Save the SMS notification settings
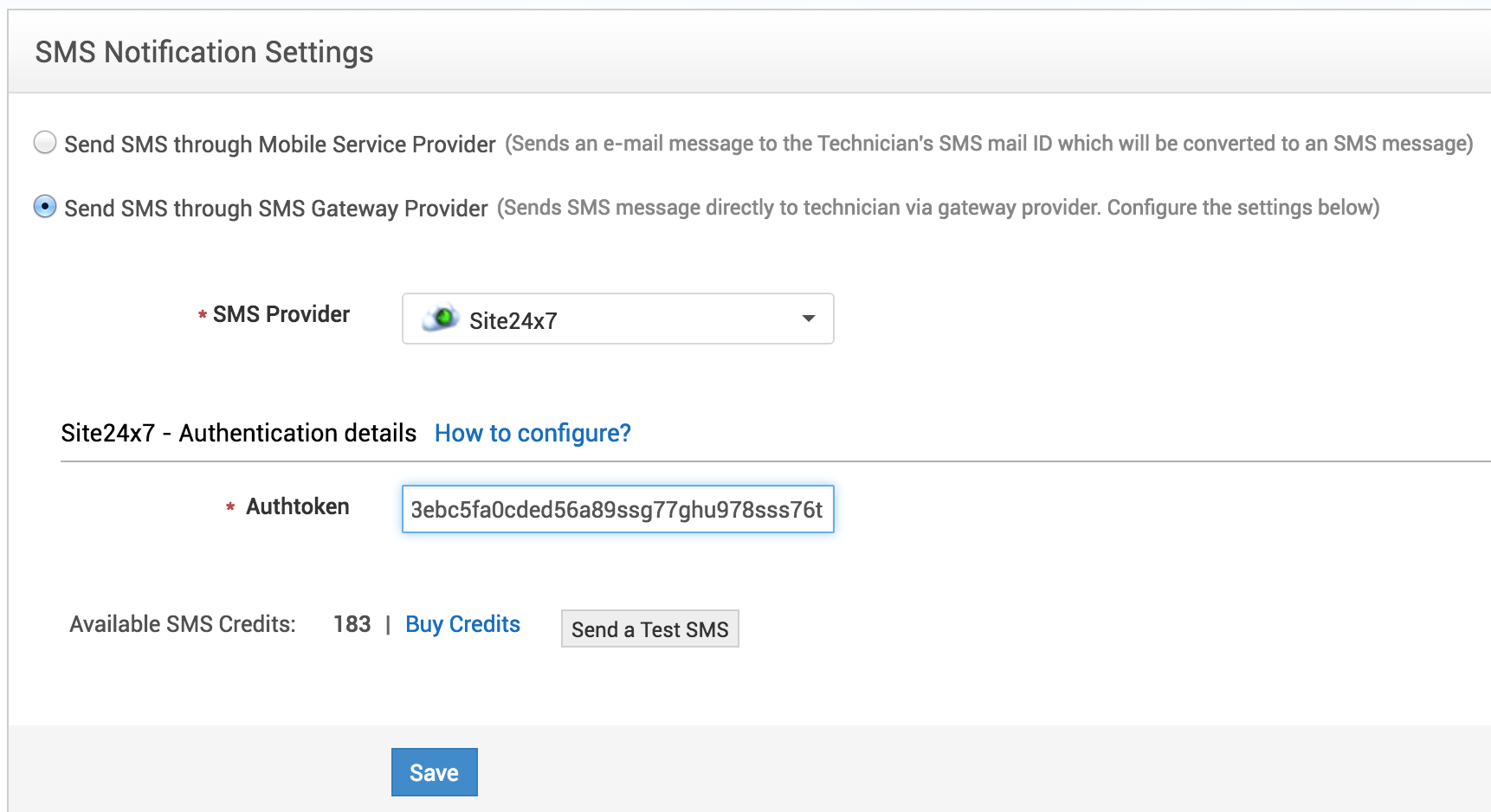The height and width of the screenshot is (812, 1491). tap(434, 772)
